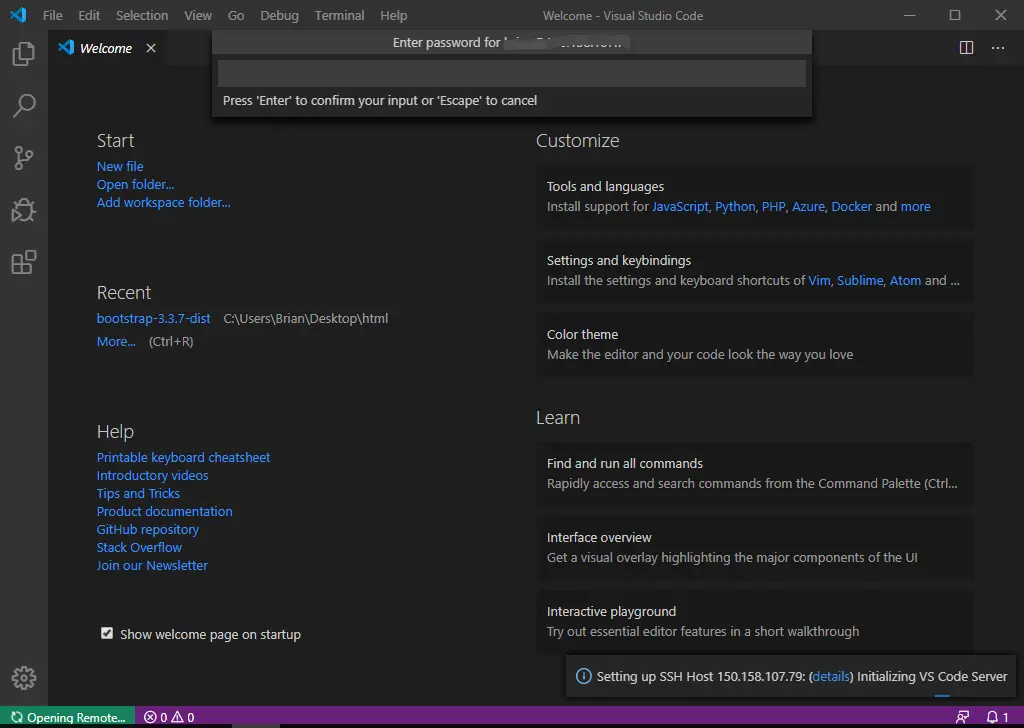1024x728 pixels.
Task: Open the Terminal menu
Action: [339, 15]
